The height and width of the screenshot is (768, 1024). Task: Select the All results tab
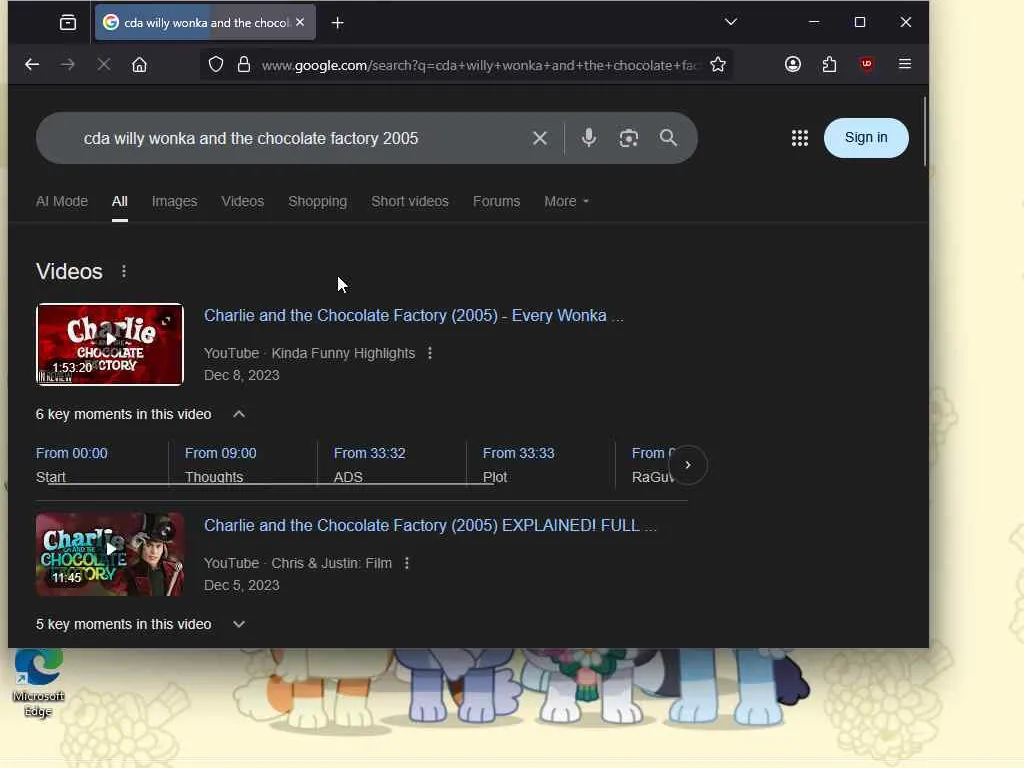[120, 201]
